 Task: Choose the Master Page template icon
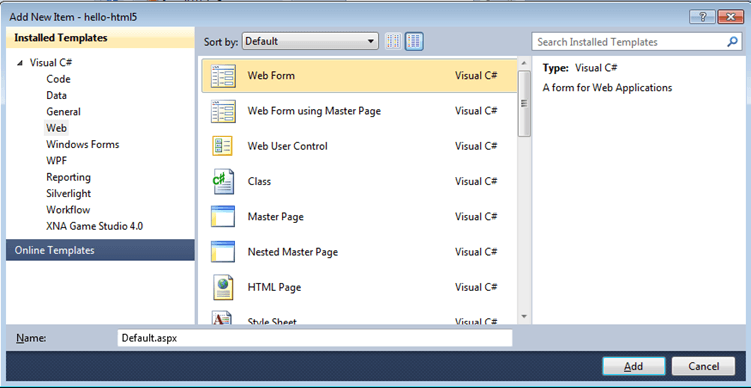[x=223, y=217]
